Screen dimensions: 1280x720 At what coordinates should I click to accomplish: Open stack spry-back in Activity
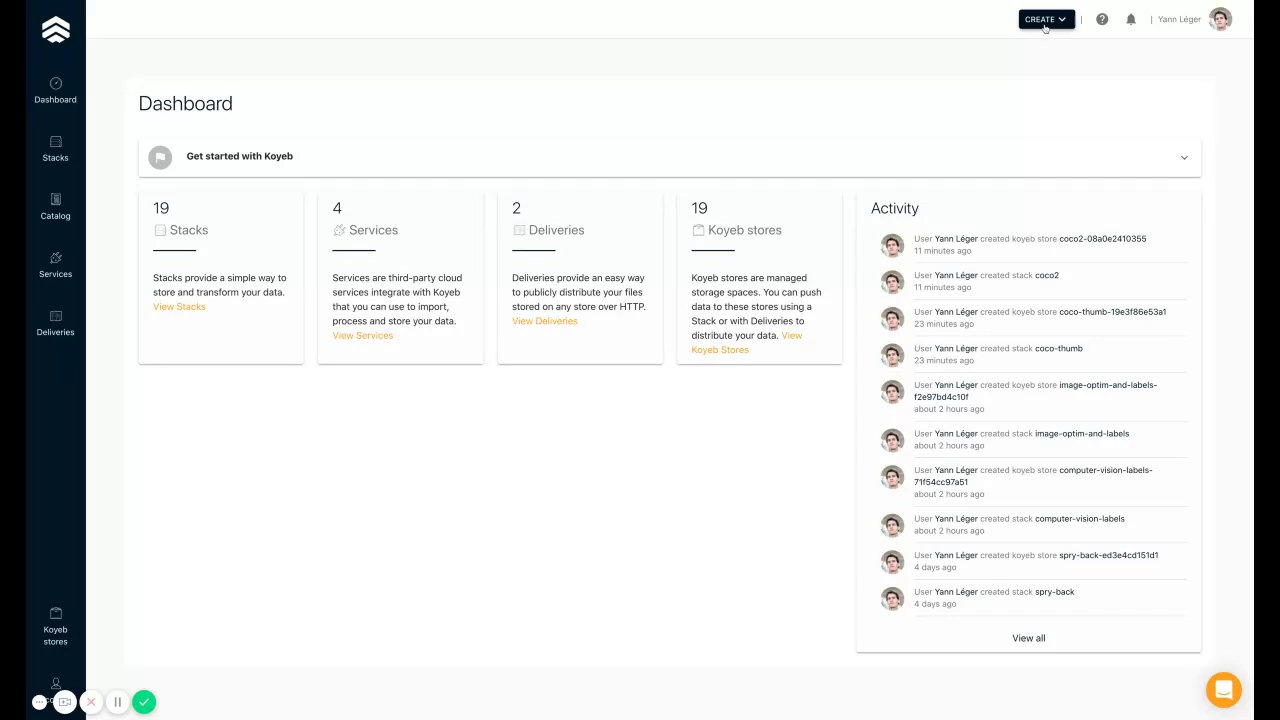1055,592
